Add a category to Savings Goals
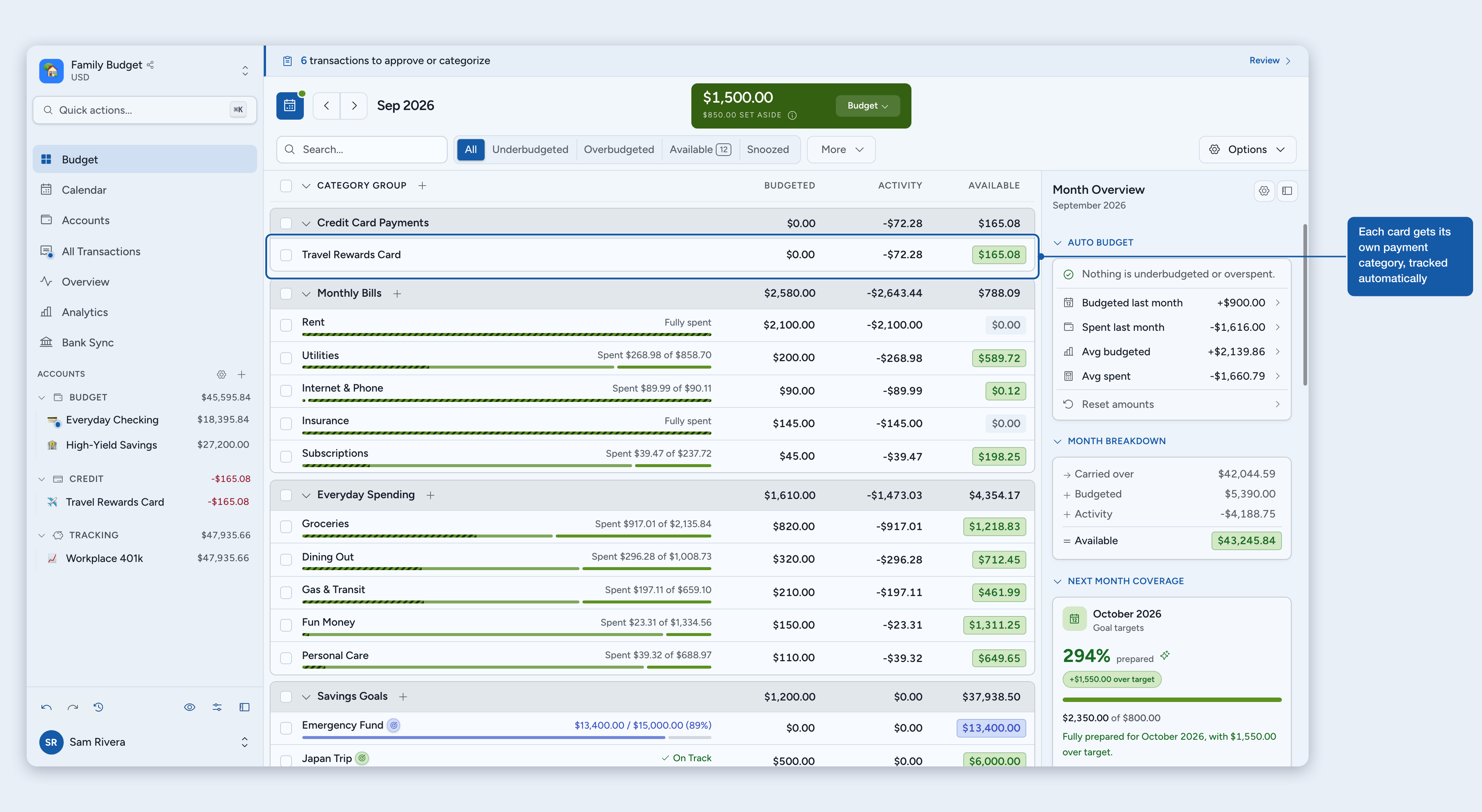 click(403, 697)
